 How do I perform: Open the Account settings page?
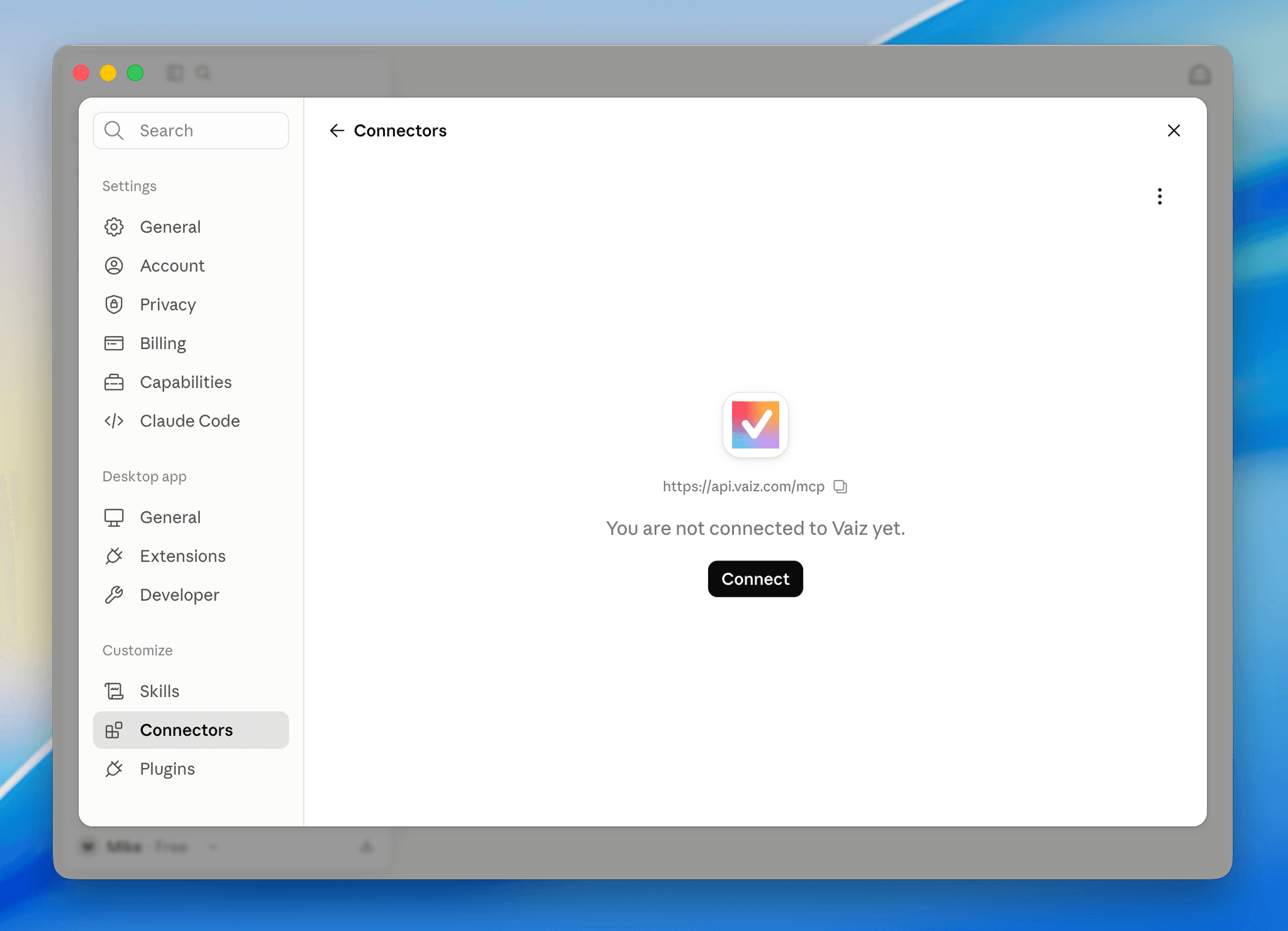pyautogui.click(x=191, y=265)
